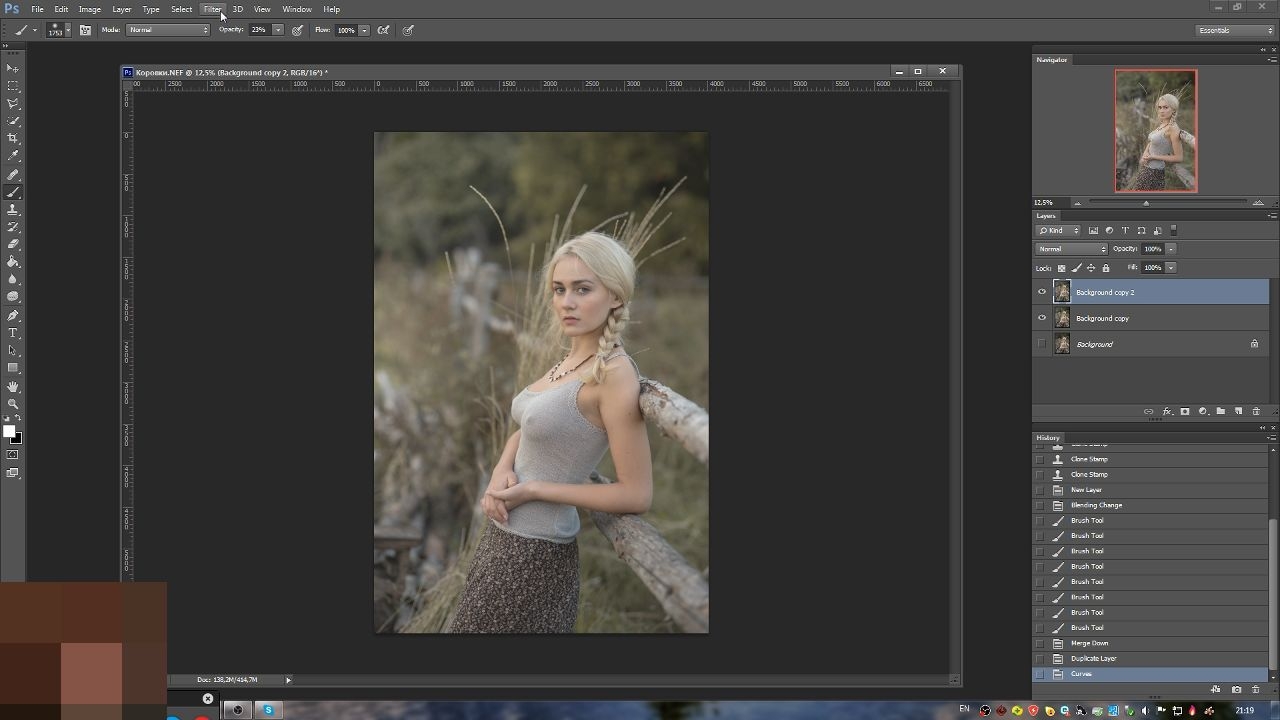
Task: Delete the selected layer
Action: [1257, 411]
